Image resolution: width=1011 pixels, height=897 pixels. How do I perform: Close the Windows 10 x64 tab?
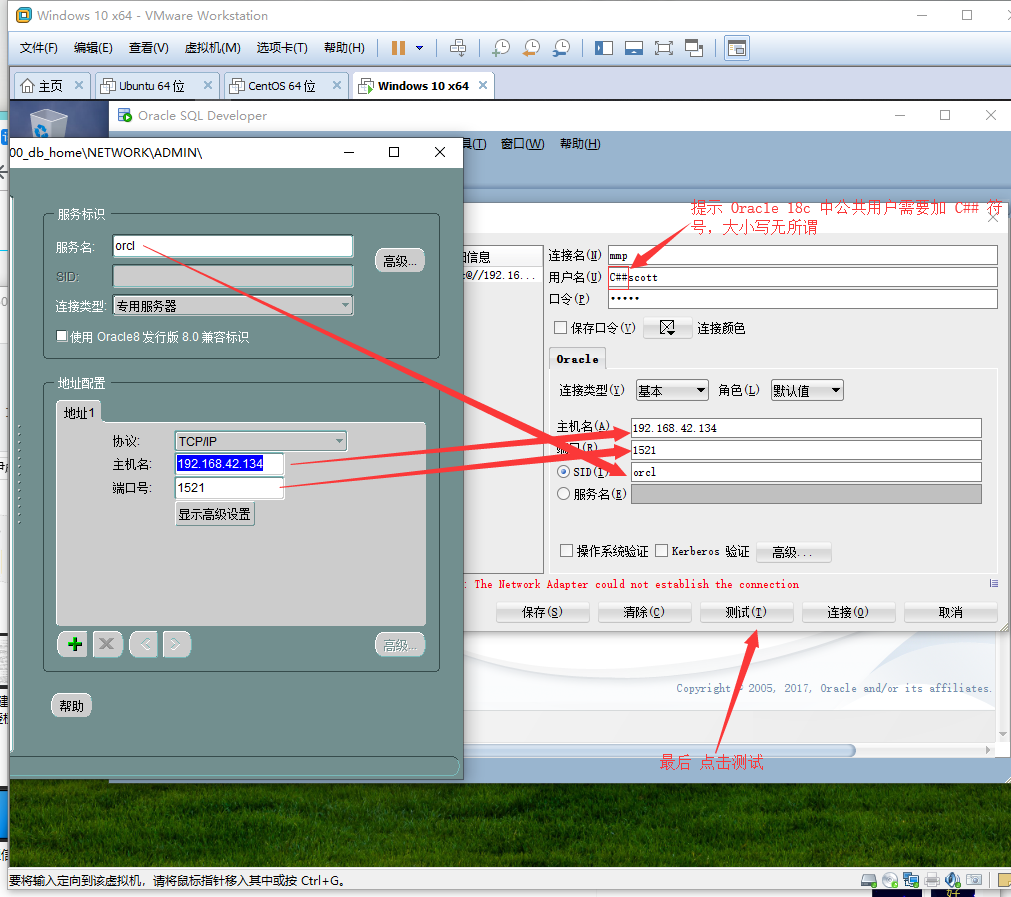click(482, 85)
